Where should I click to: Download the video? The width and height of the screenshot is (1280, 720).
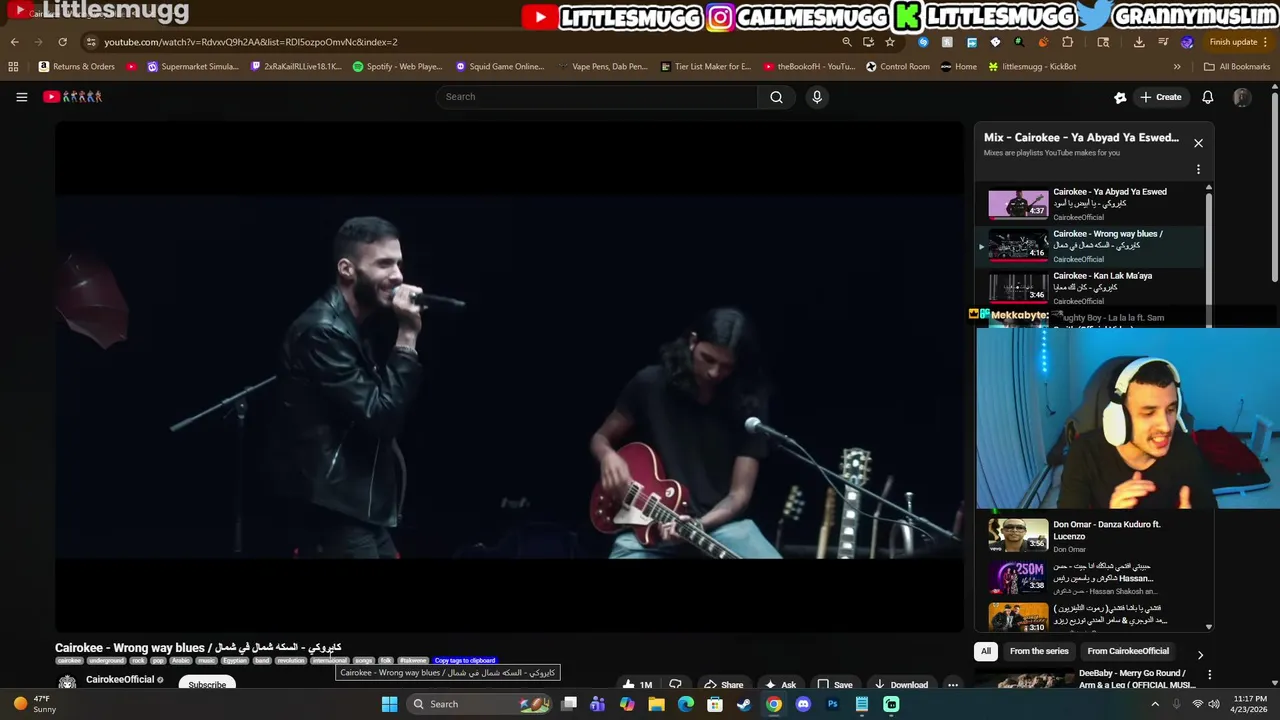[x=900, y=685]
